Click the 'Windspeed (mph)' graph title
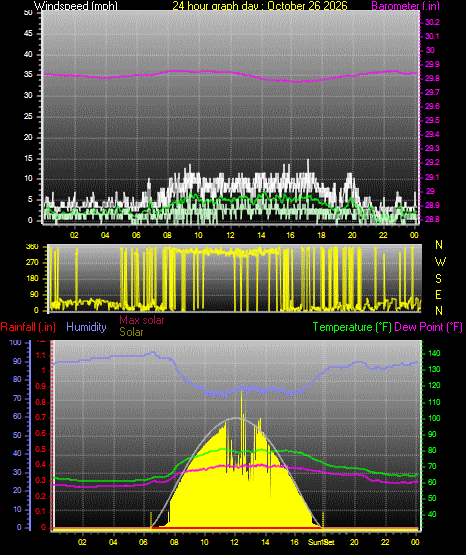 click(75, 6)
